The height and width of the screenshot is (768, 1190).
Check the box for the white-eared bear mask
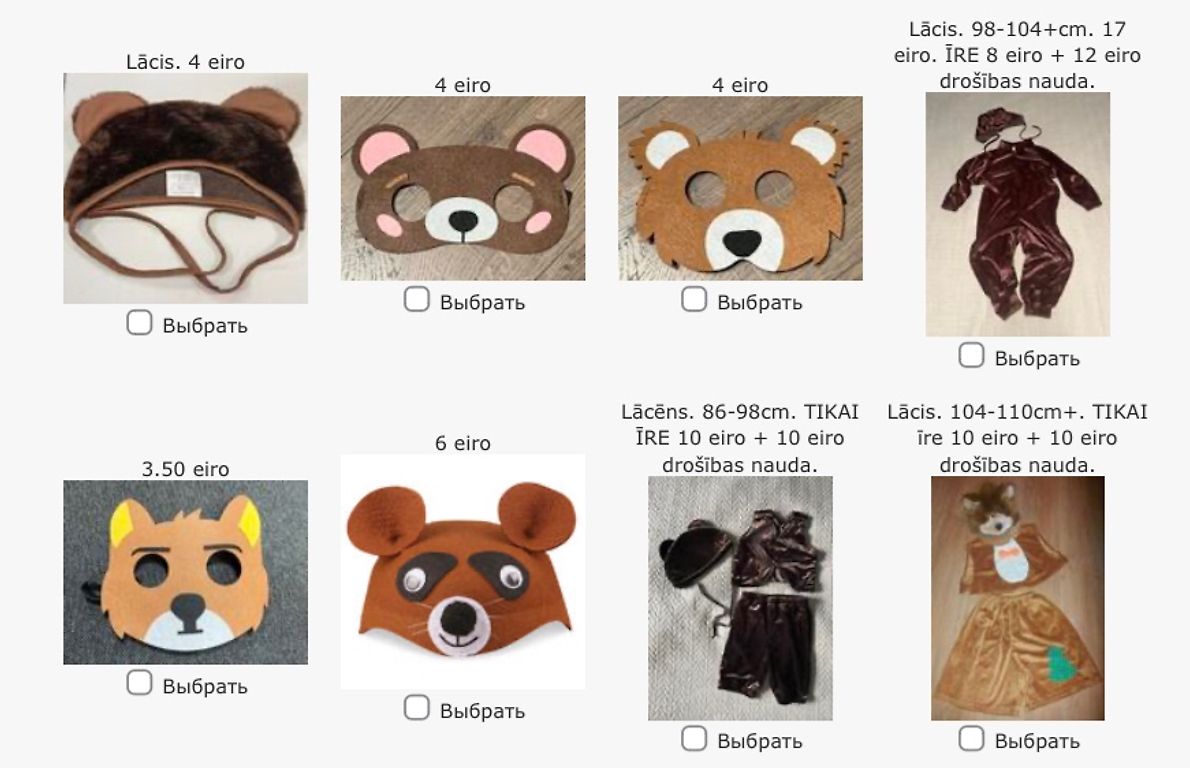[694, 299]
